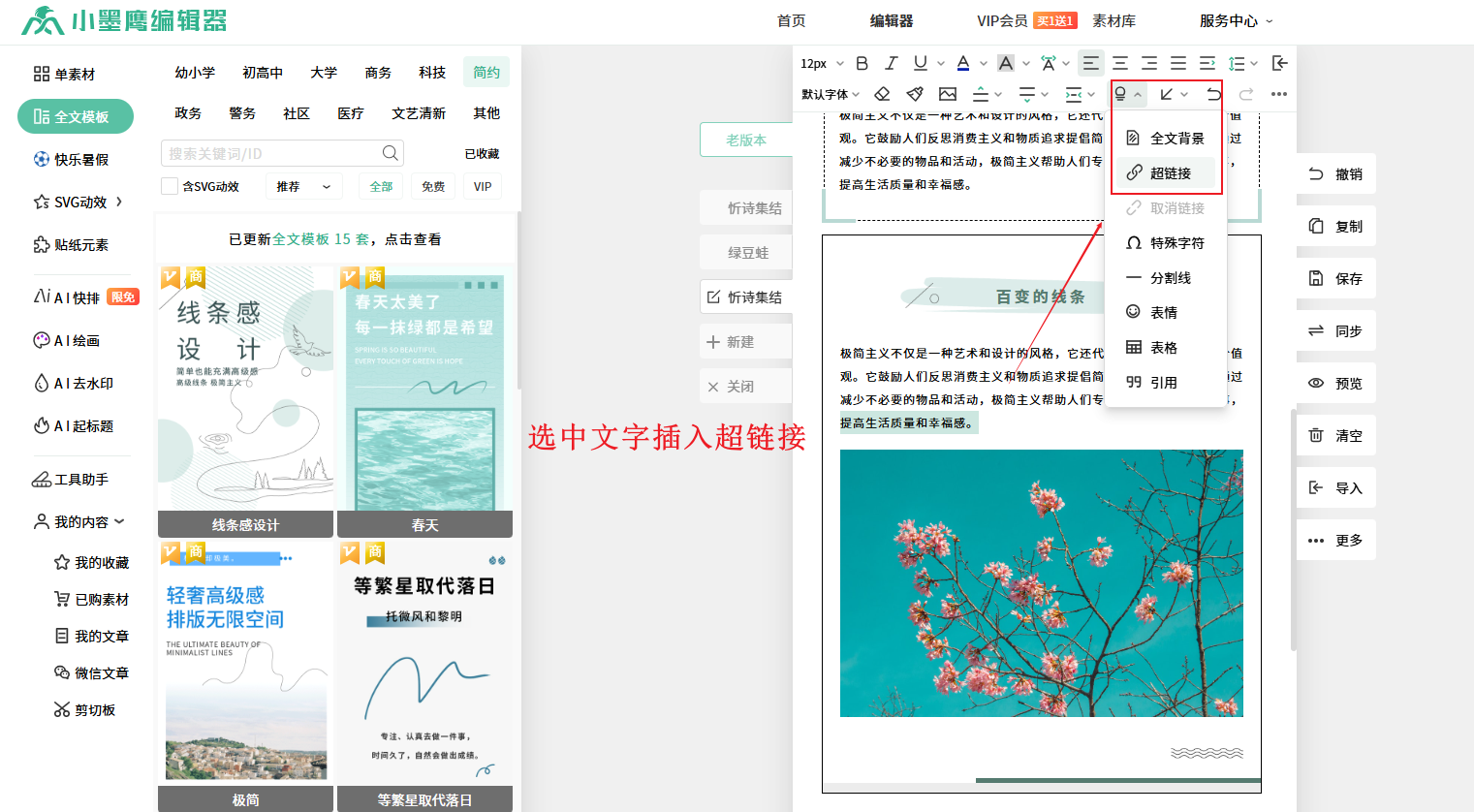This screenshot has height=812, width=1474.
Task: Align text left
Action: click(x=1090, y=63)
